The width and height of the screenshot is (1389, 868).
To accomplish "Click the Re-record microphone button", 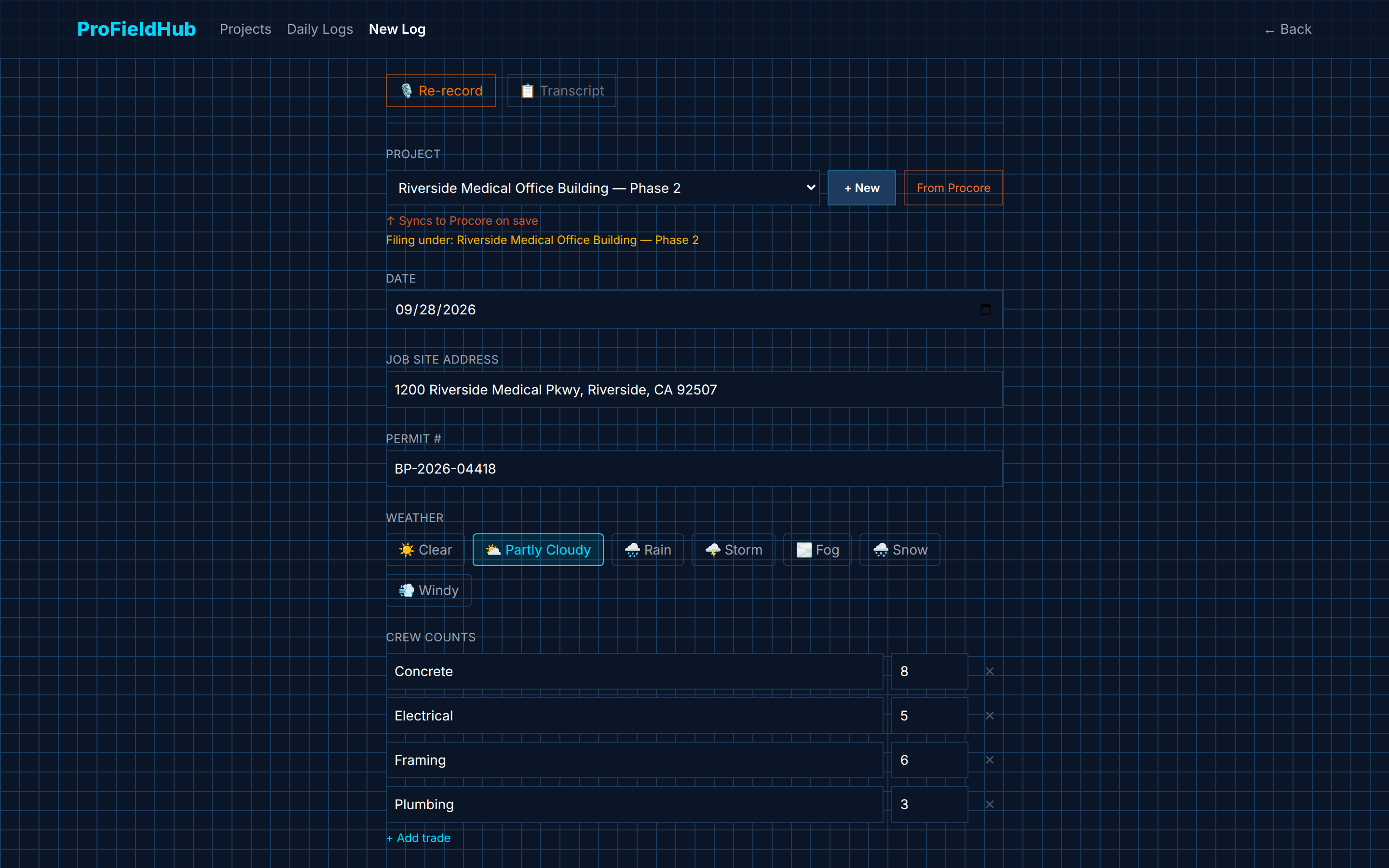I will tap(441, 91).
